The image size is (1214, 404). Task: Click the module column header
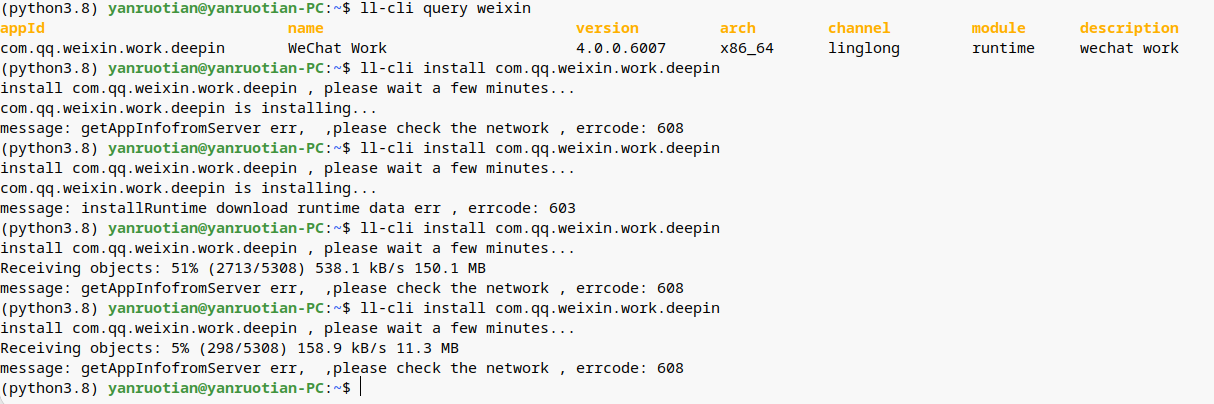coord(998,28)
